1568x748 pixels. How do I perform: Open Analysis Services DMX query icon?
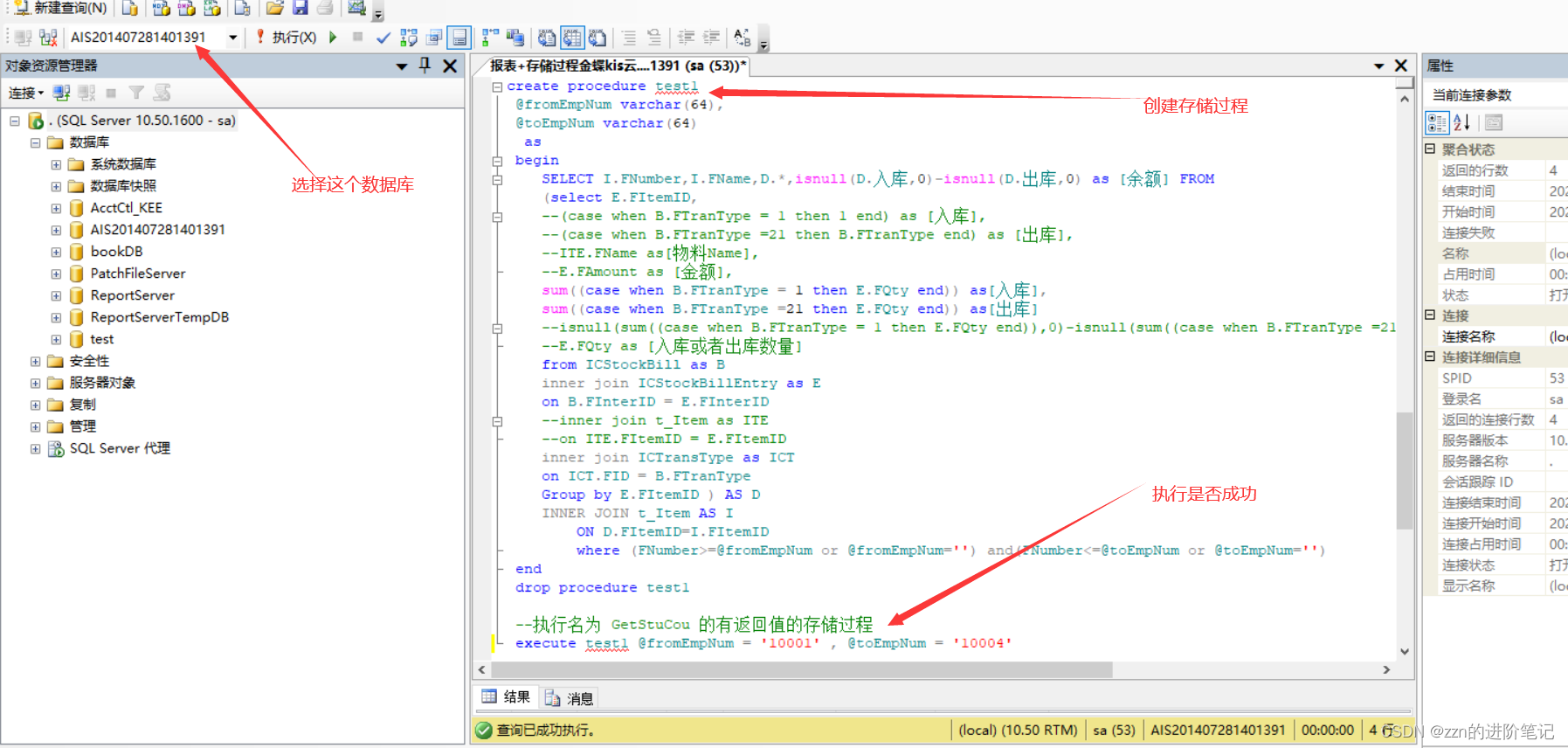[187, 8]
